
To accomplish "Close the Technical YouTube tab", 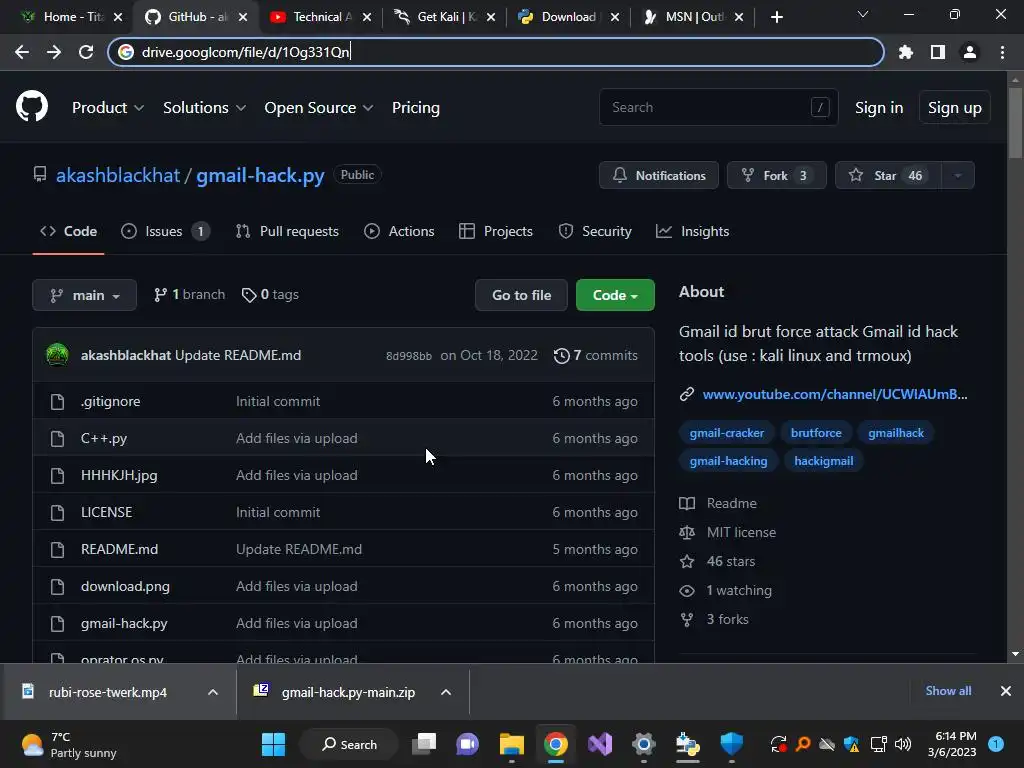I will click(x=367, y=17).
